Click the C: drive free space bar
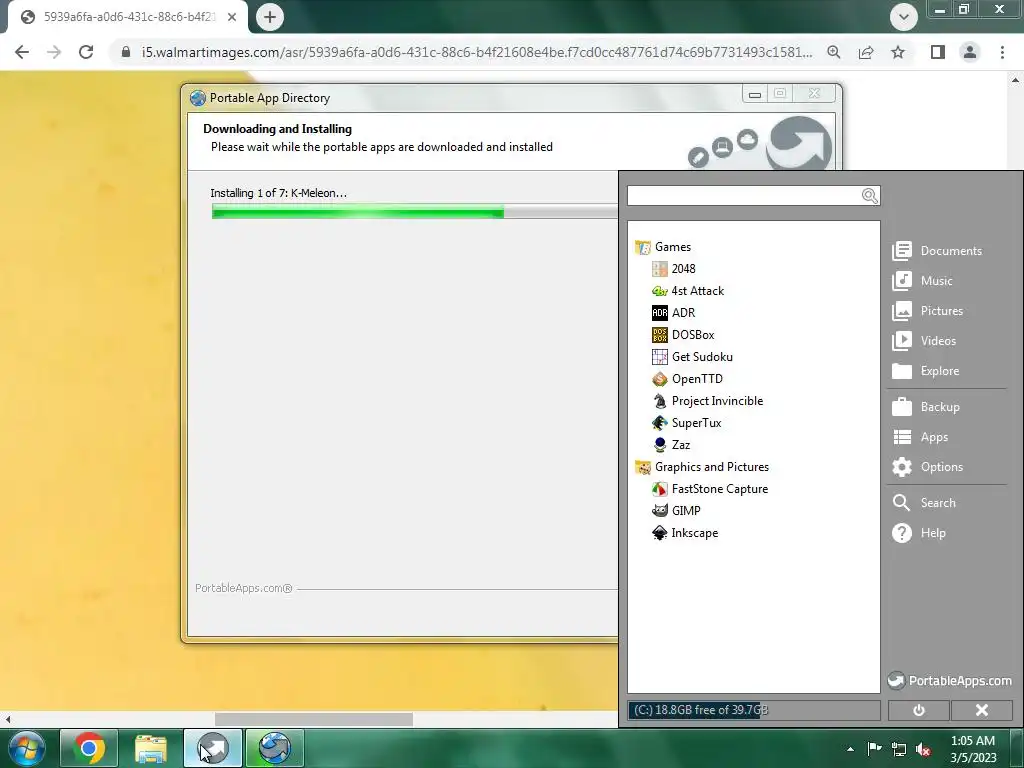Viewport: 1024px width, 768px height. click(754, 711)
